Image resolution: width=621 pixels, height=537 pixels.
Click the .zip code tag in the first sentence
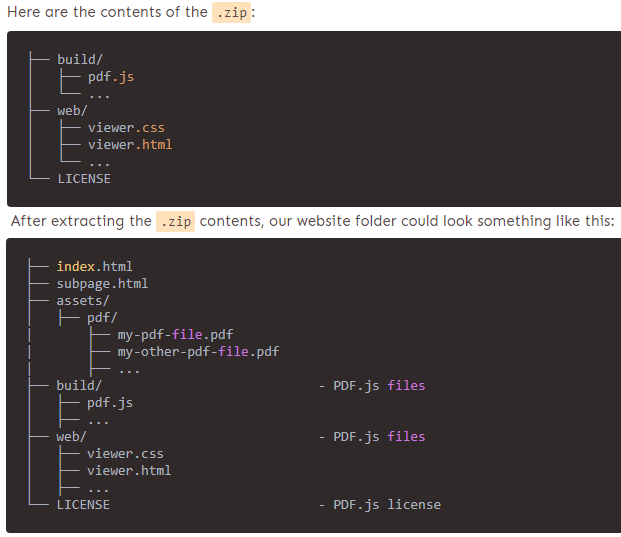coord(231,12)
